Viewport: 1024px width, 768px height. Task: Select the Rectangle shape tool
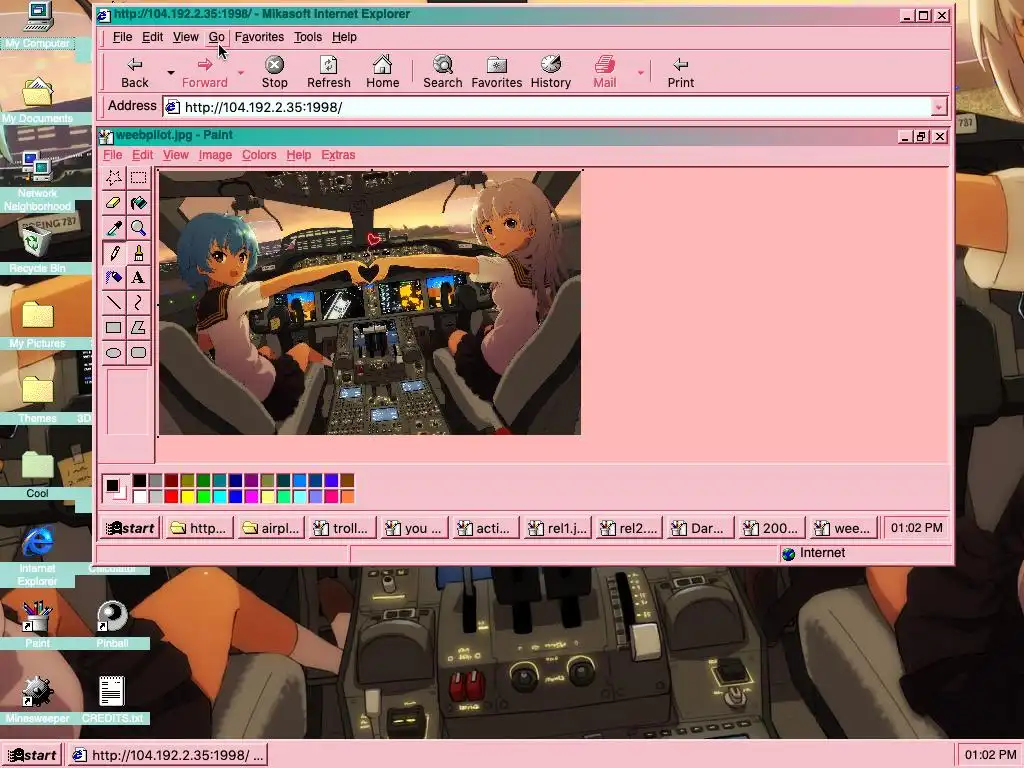(114, 328)
